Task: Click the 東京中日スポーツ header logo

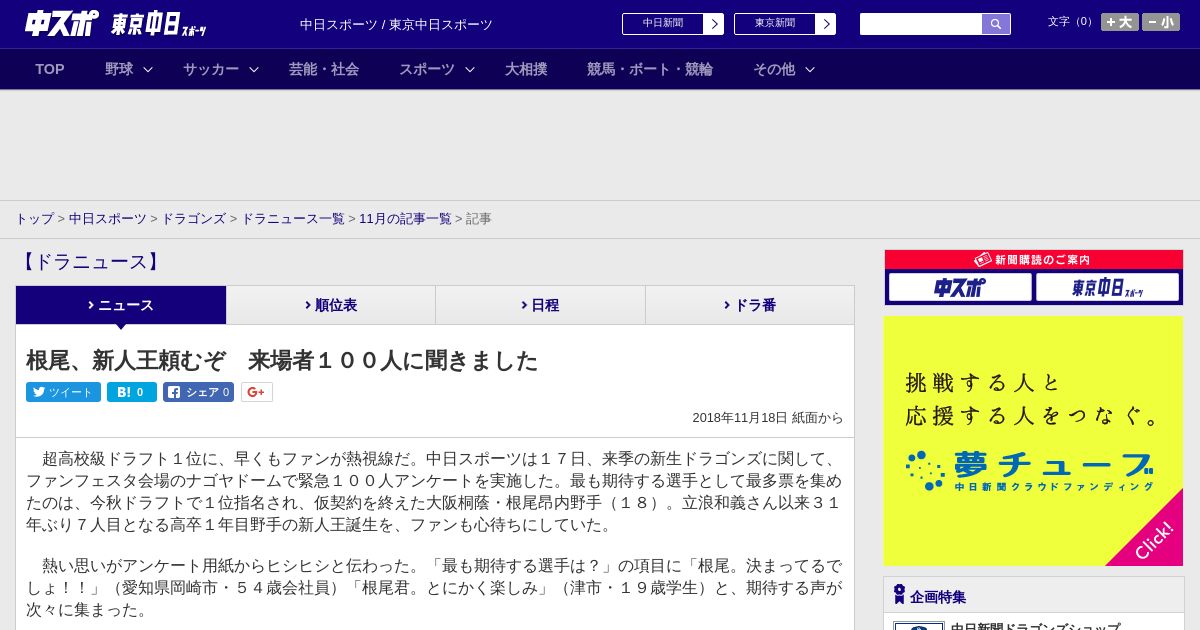Action: [158, 24]
